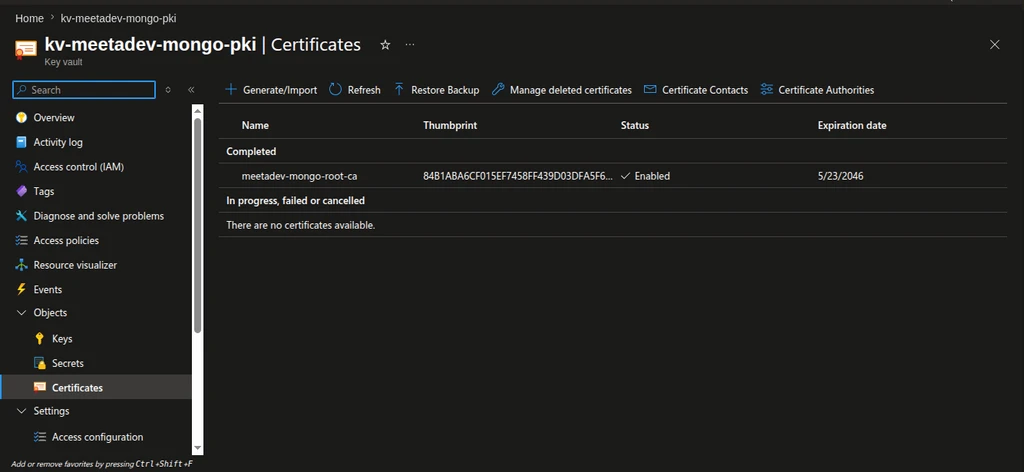Click the Thumbprint column header
This screenshot has width=1024, height=472.
[450, 125]
